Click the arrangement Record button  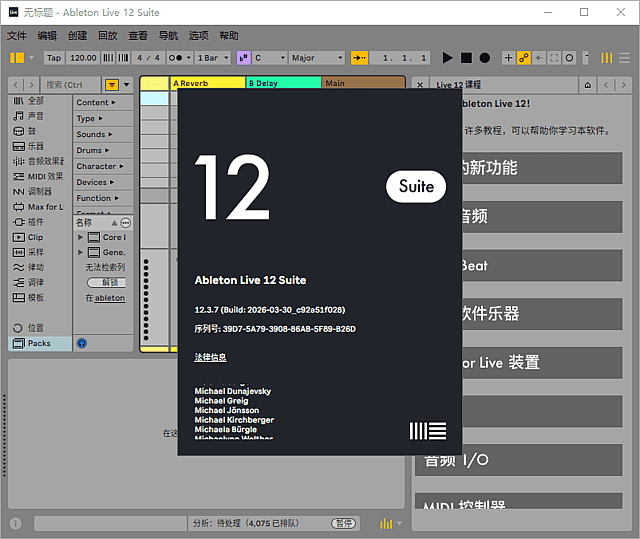[x=485, y=58]
